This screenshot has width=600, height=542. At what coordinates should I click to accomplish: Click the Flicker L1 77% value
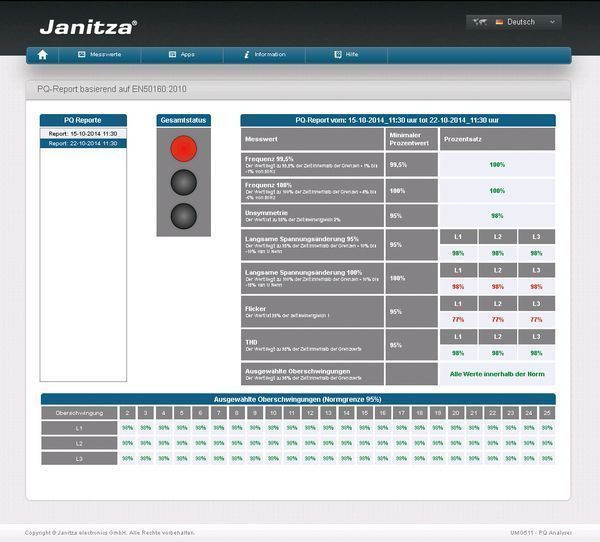pos(458,319)
